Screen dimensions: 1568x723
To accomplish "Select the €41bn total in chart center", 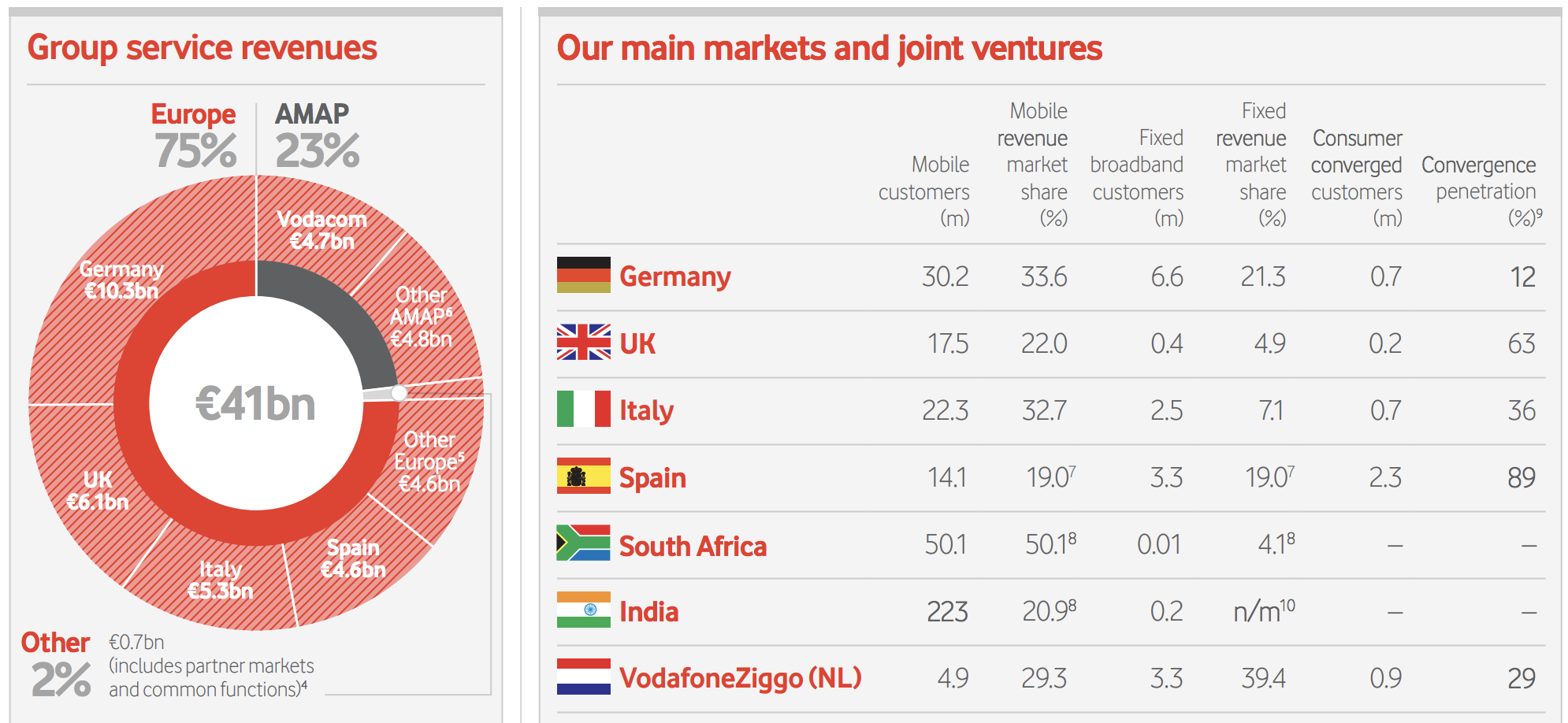I will (x=255, y=403).
